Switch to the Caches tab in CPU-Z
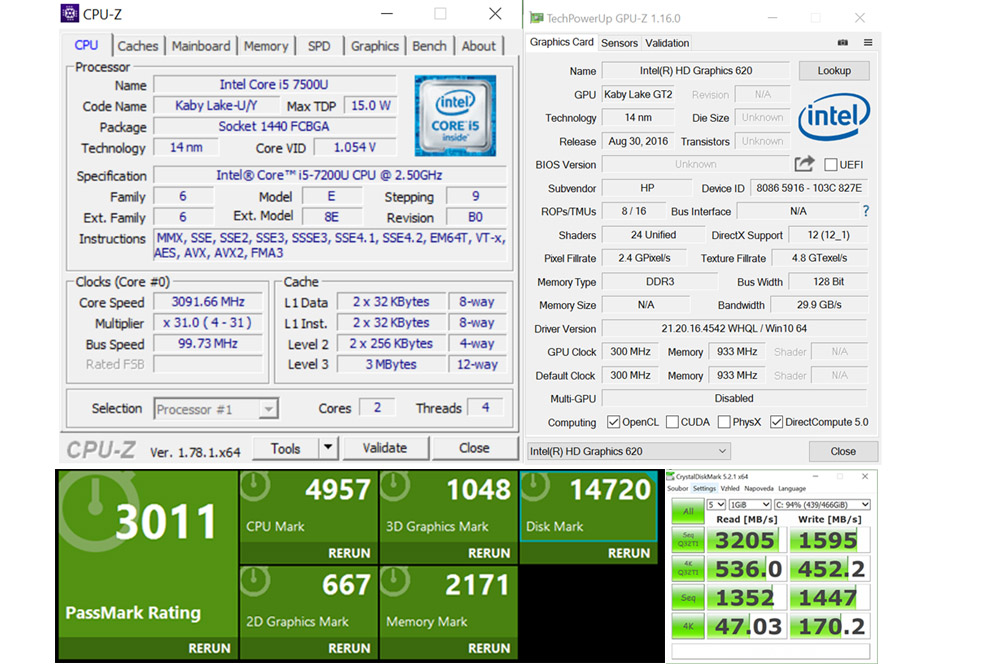Image resolution: width=1000 pixels, height=664 pixels. point(137,46)
